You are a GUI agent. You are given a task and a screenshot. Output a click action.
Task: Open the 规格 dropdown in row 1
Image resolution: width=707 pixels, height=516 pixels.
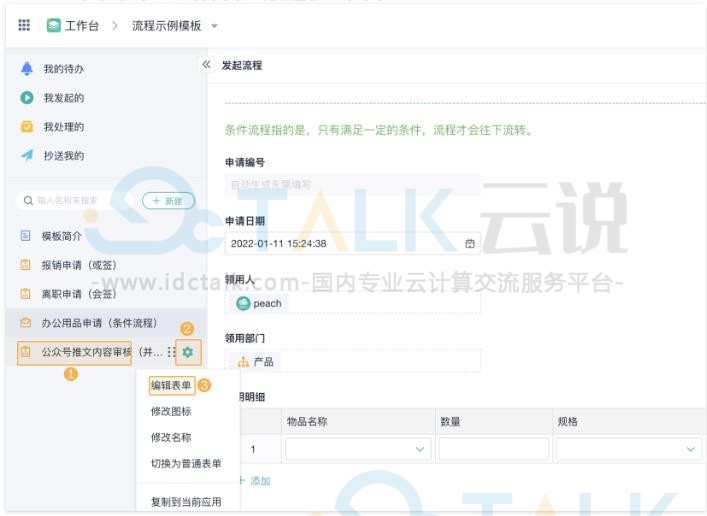click(x=629, y=449)
